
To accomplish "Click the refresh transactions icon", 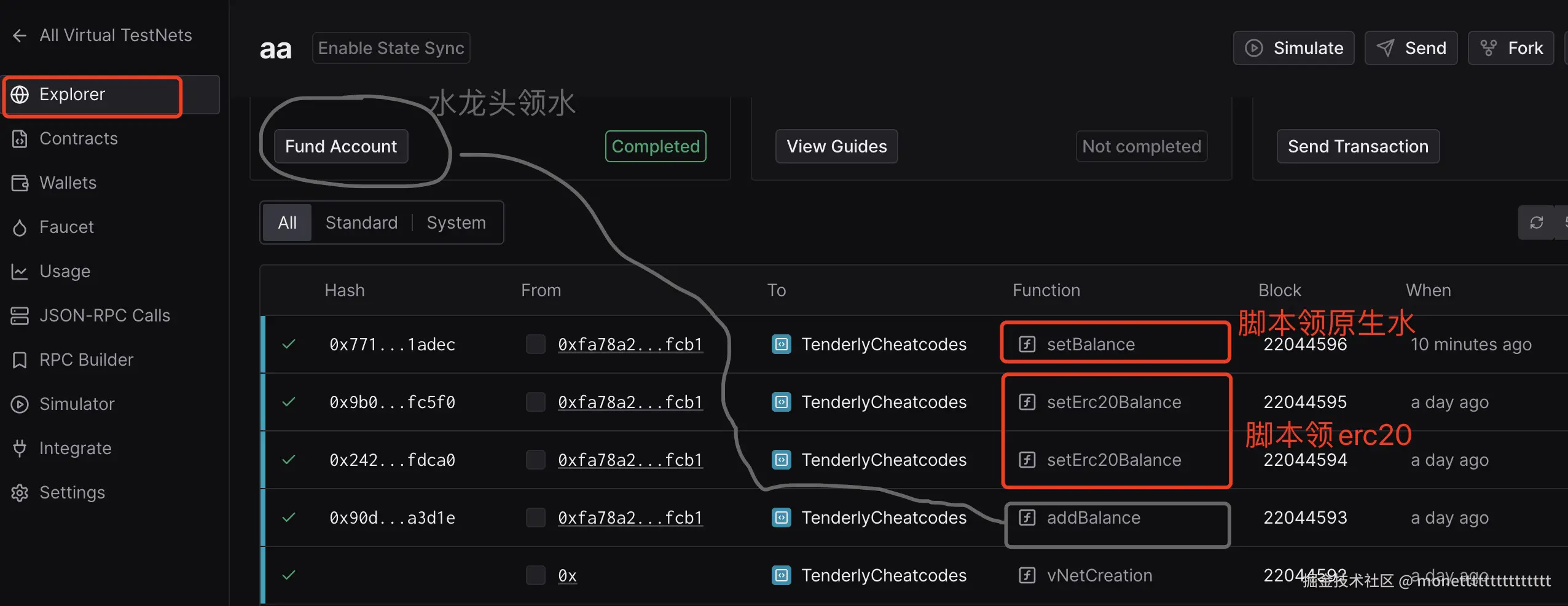I will click(x=1536, y=222).
